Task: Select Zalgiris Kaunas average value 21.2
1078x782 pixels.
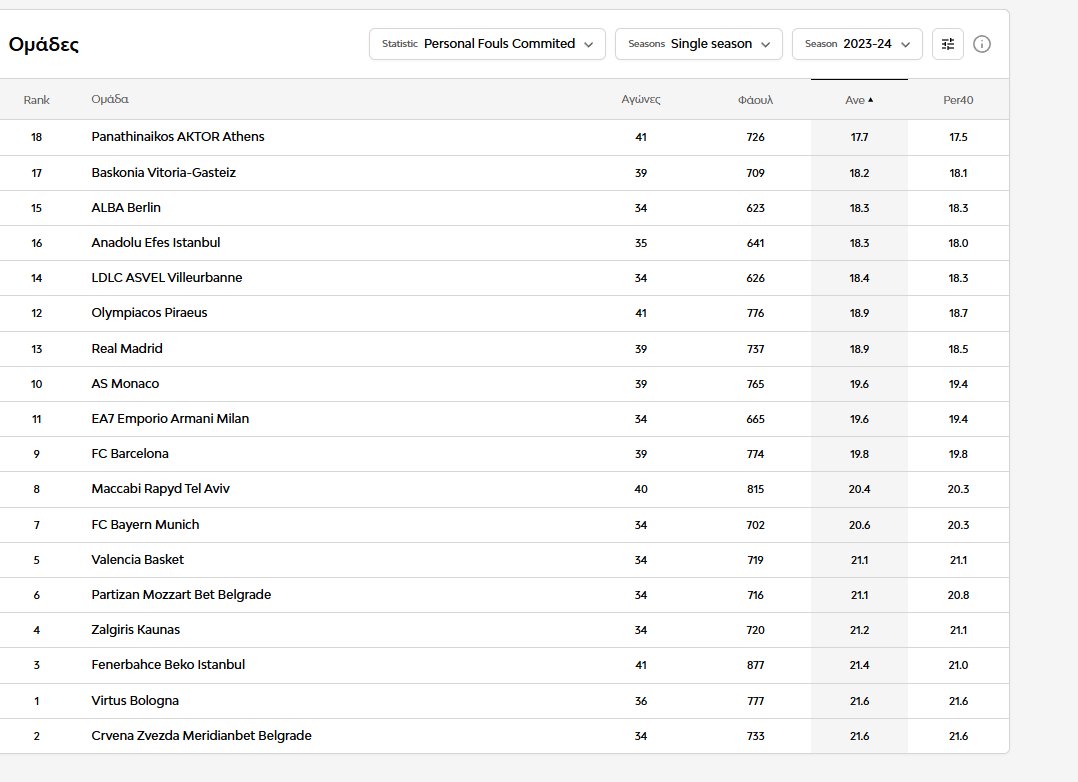Action: point(859,630)
